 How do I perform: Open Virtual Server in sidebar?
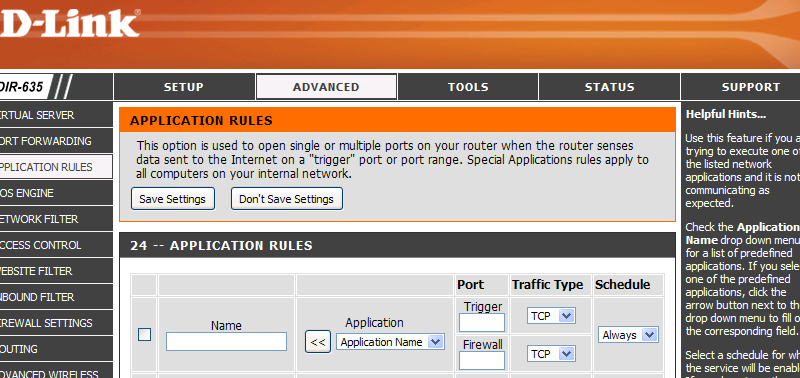pyautogui.click(x=56, y=115)
